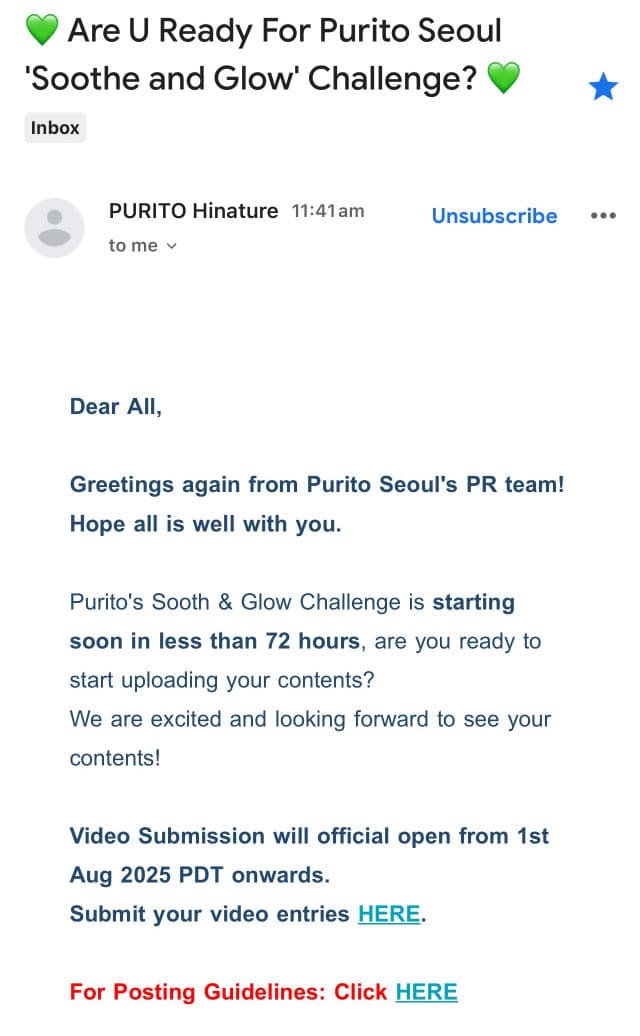Click the "Dear All," greeting line
Image resolution: width=640 pixels, height=1036 pixels.
pyautogui.click(x=115, y=407)
